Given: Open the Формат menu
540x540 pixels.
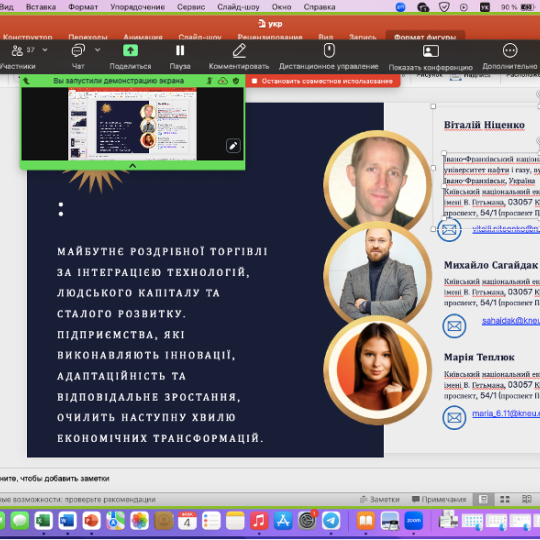Looking at the screenshot, I should pyautogui.click(x=83, y=7).
